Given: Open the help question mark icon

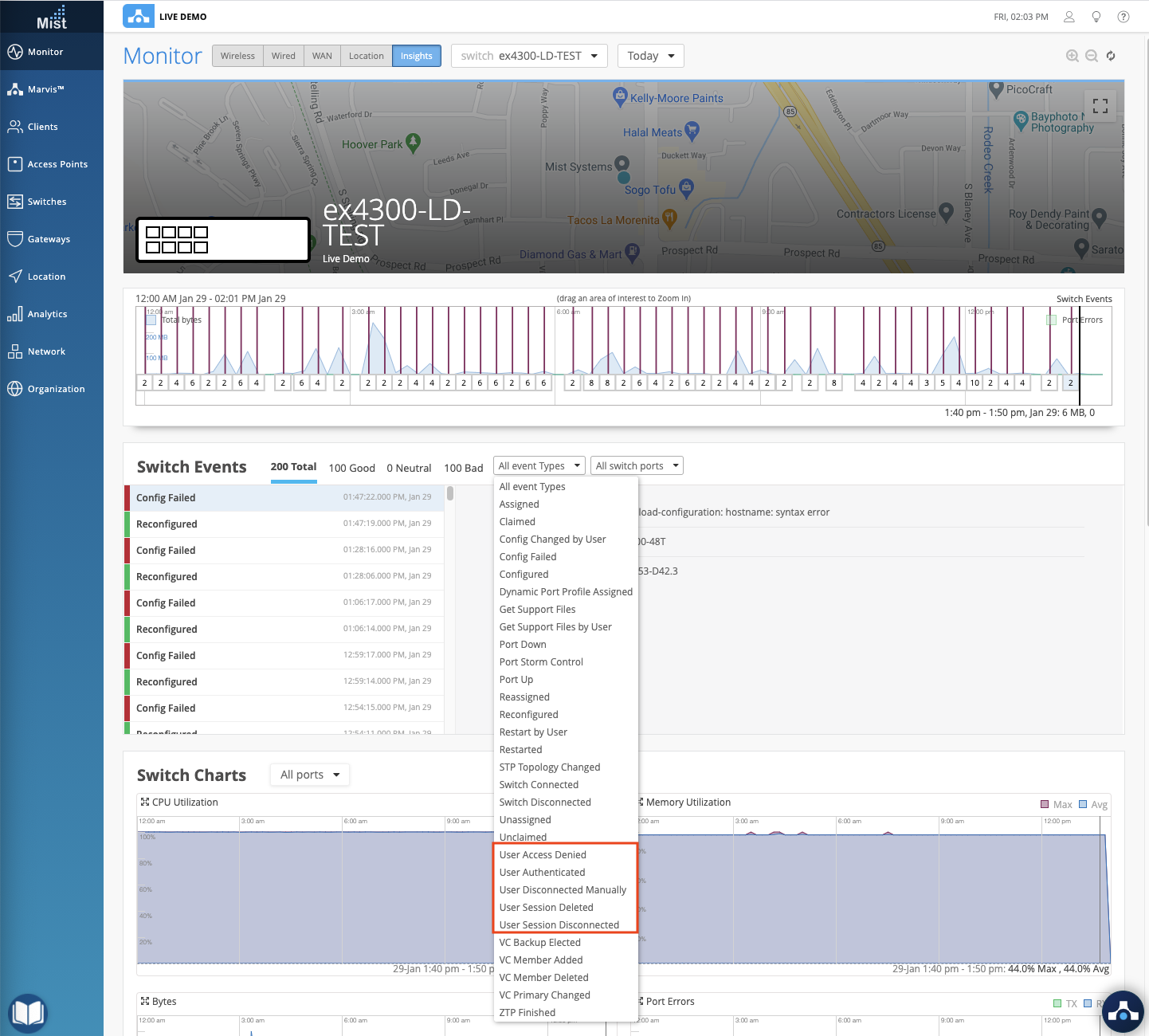Looking at the screenshot, I should [1124, 17].
